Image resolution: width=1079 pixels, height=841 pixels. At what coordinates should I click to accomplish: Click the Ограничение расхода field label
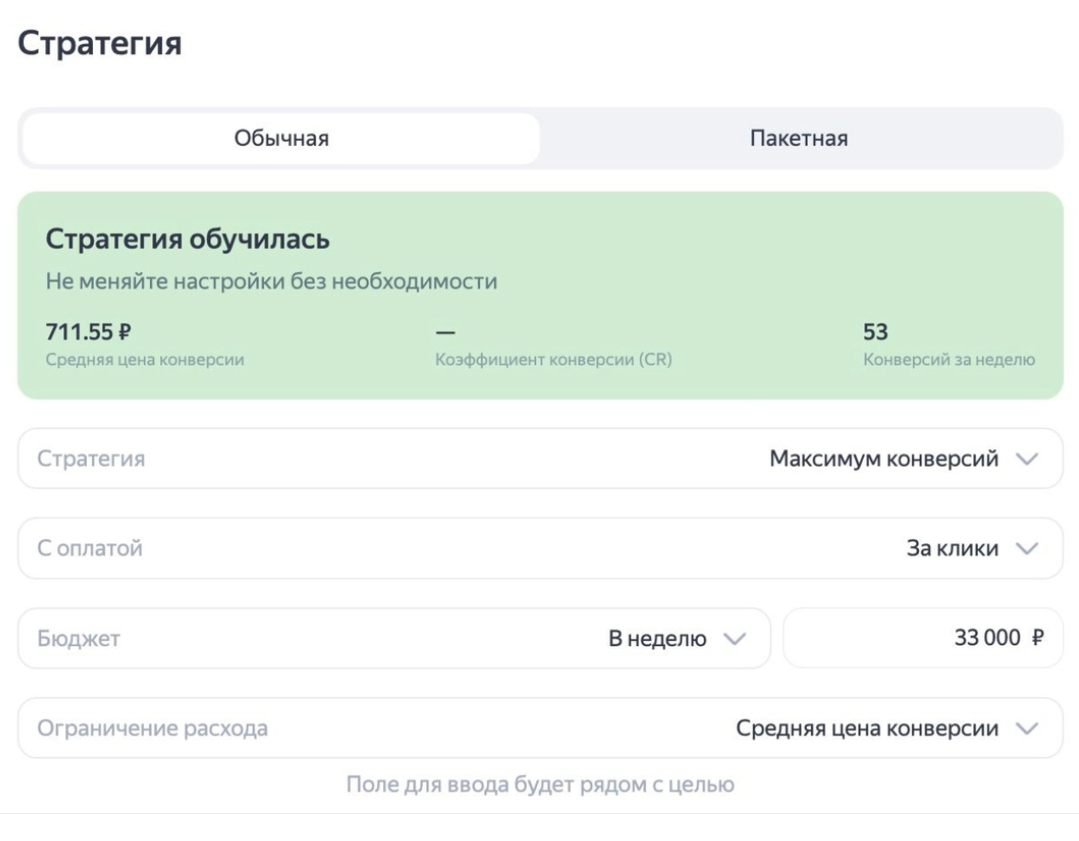[153, 728]
